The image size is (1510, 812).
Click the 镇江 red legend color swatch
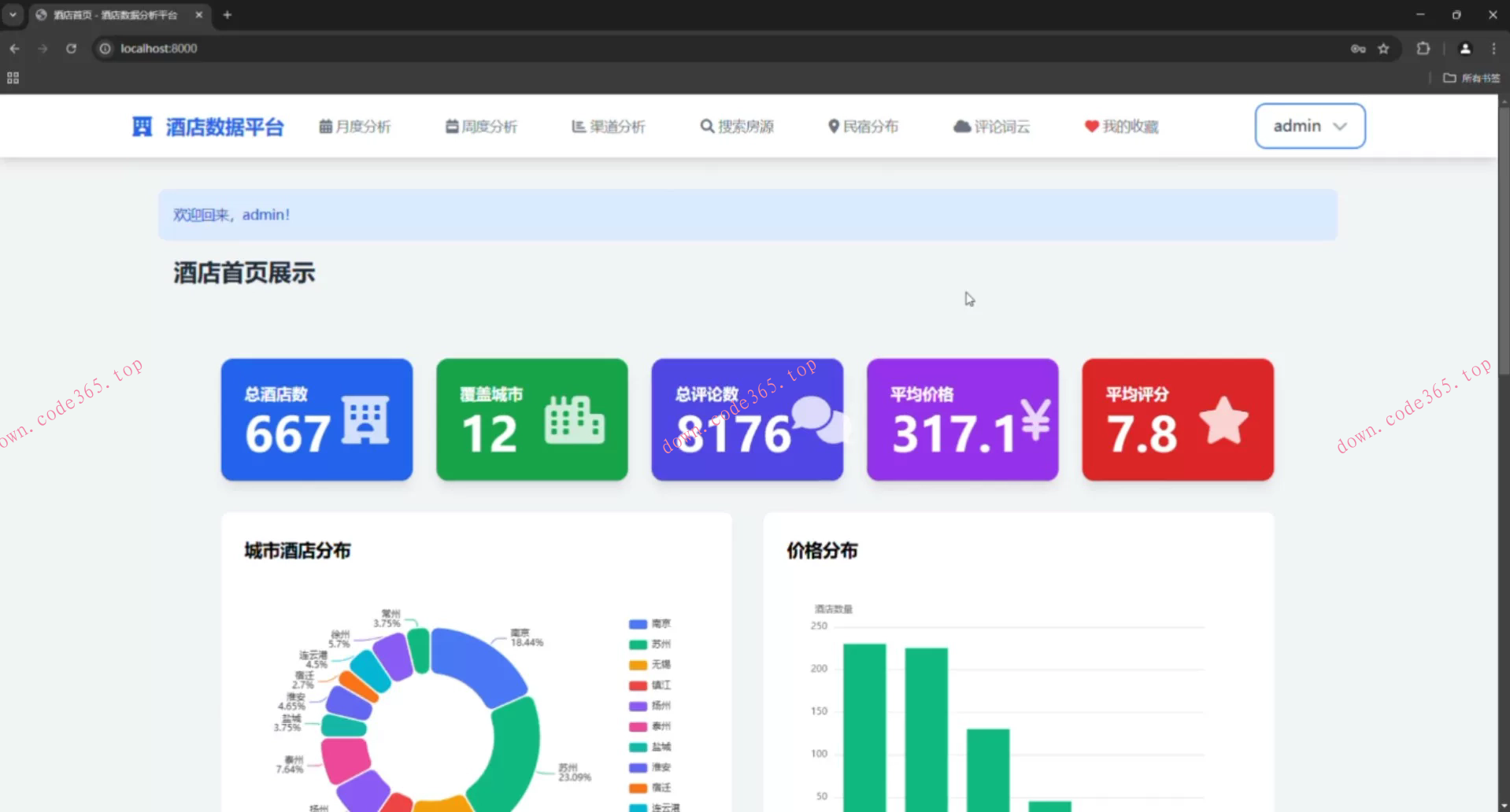pyautogui.click(x=638, y=685)
